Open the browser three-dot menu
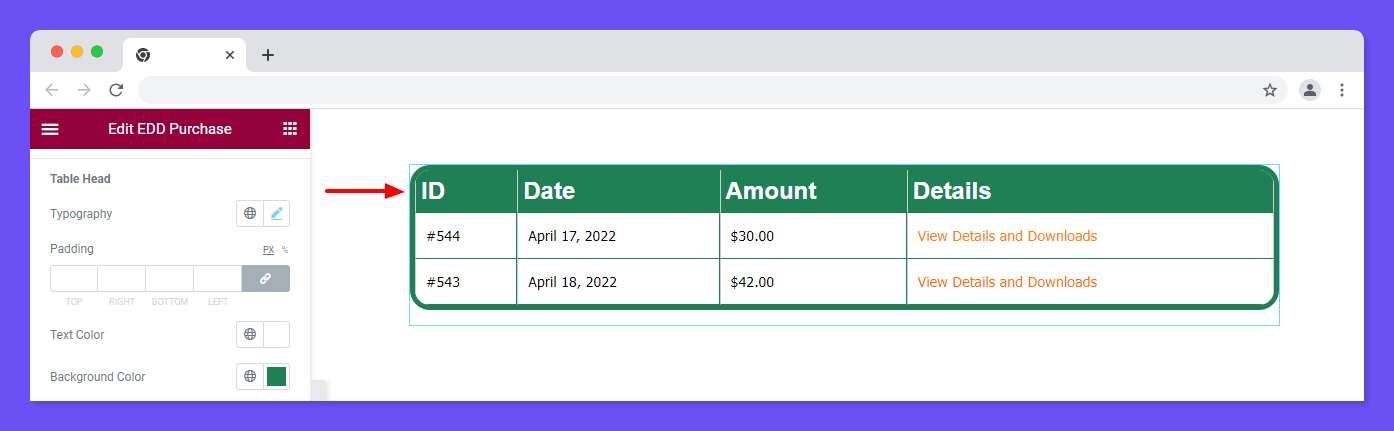1394x431 pixels. click(x=1342, y=90)
